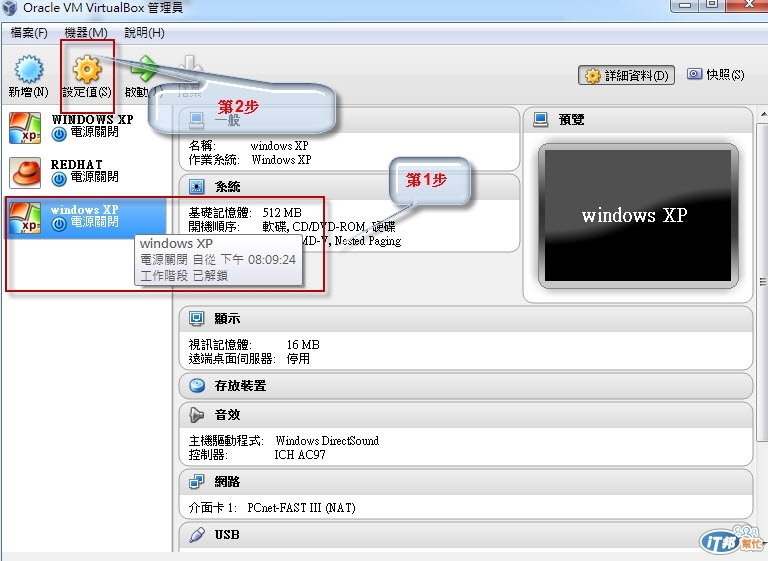Click the 遠端桌面伺服器 停用 value

tap(298, 359)
